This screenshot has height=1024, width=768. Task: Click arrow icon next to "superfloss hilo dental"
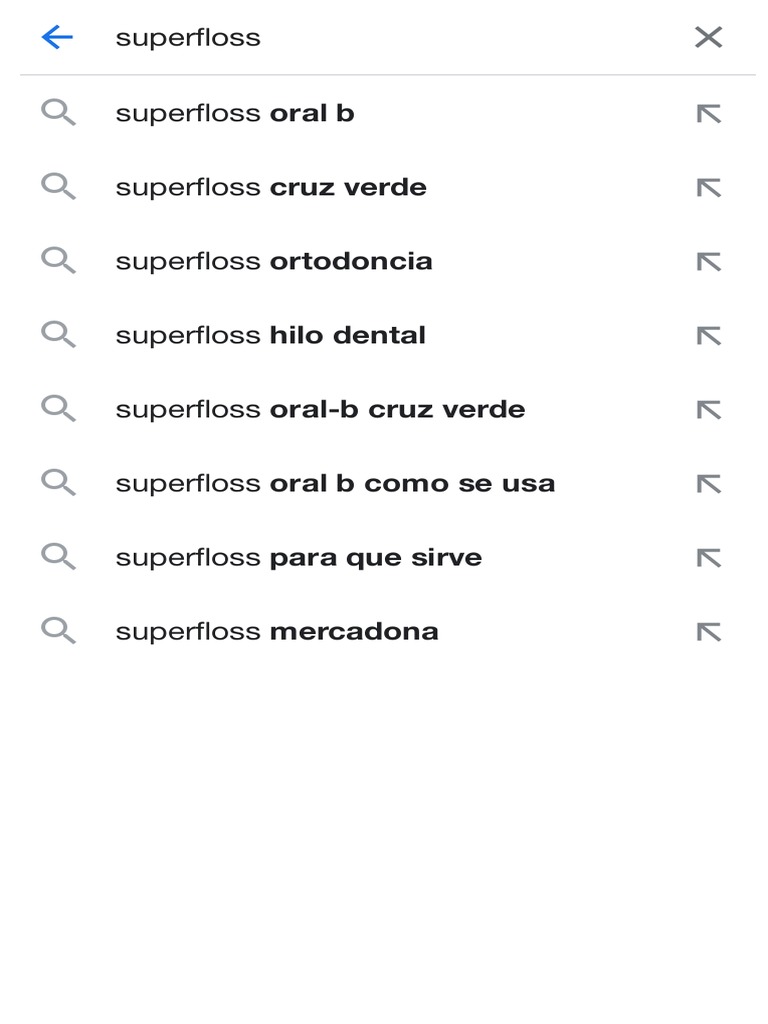click(x=708, y=336)
